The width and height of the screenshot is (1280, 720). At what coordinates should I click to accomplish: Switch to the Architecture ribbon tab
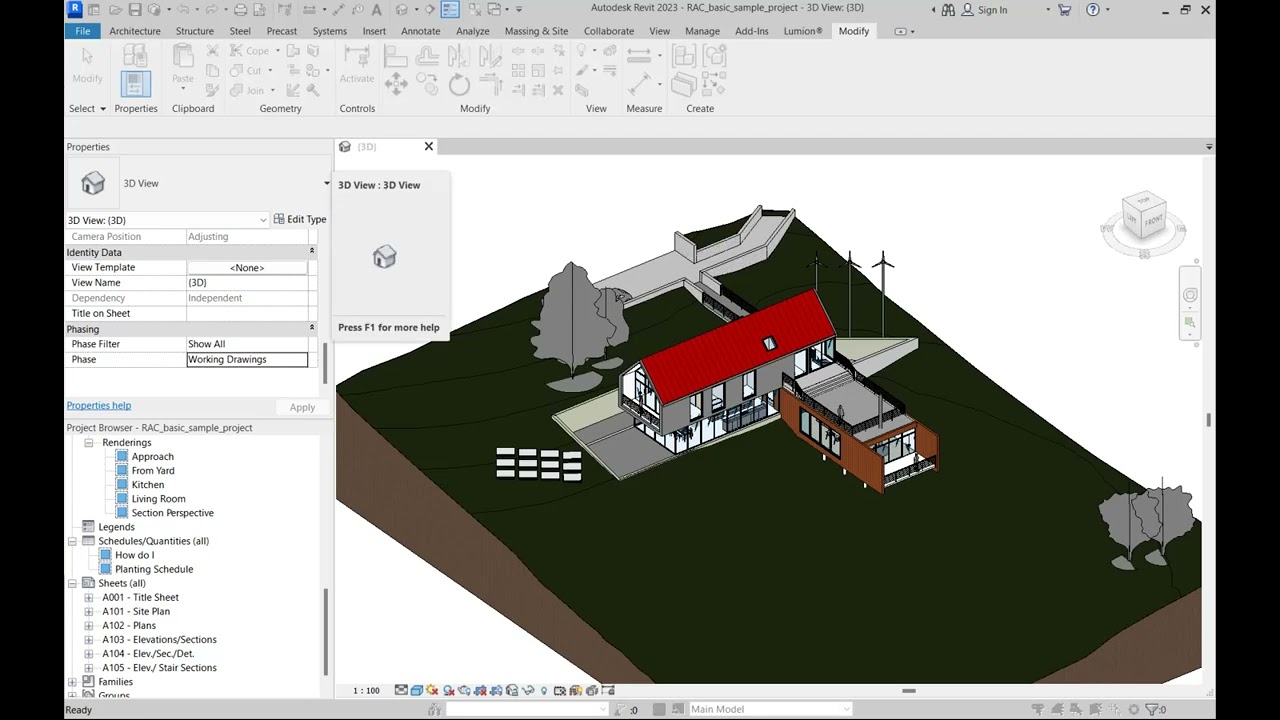135,31
